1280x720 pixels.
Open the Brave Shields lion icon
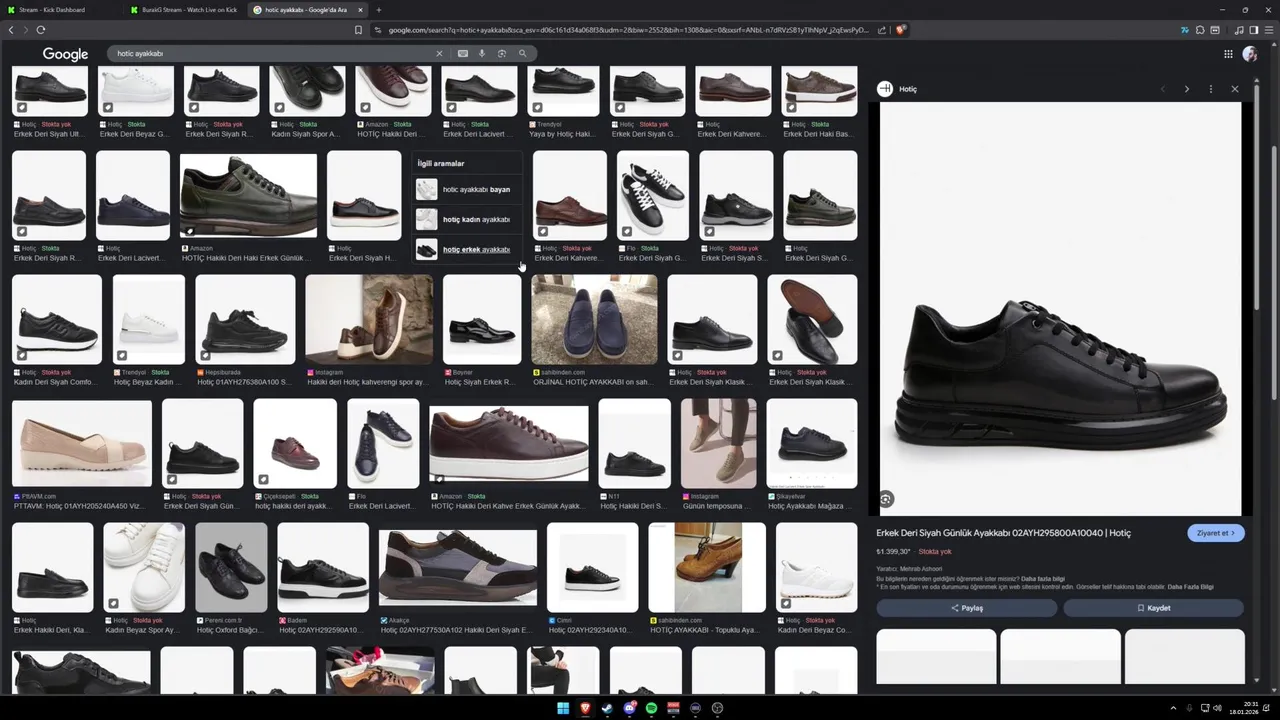(x=900, y=30)
